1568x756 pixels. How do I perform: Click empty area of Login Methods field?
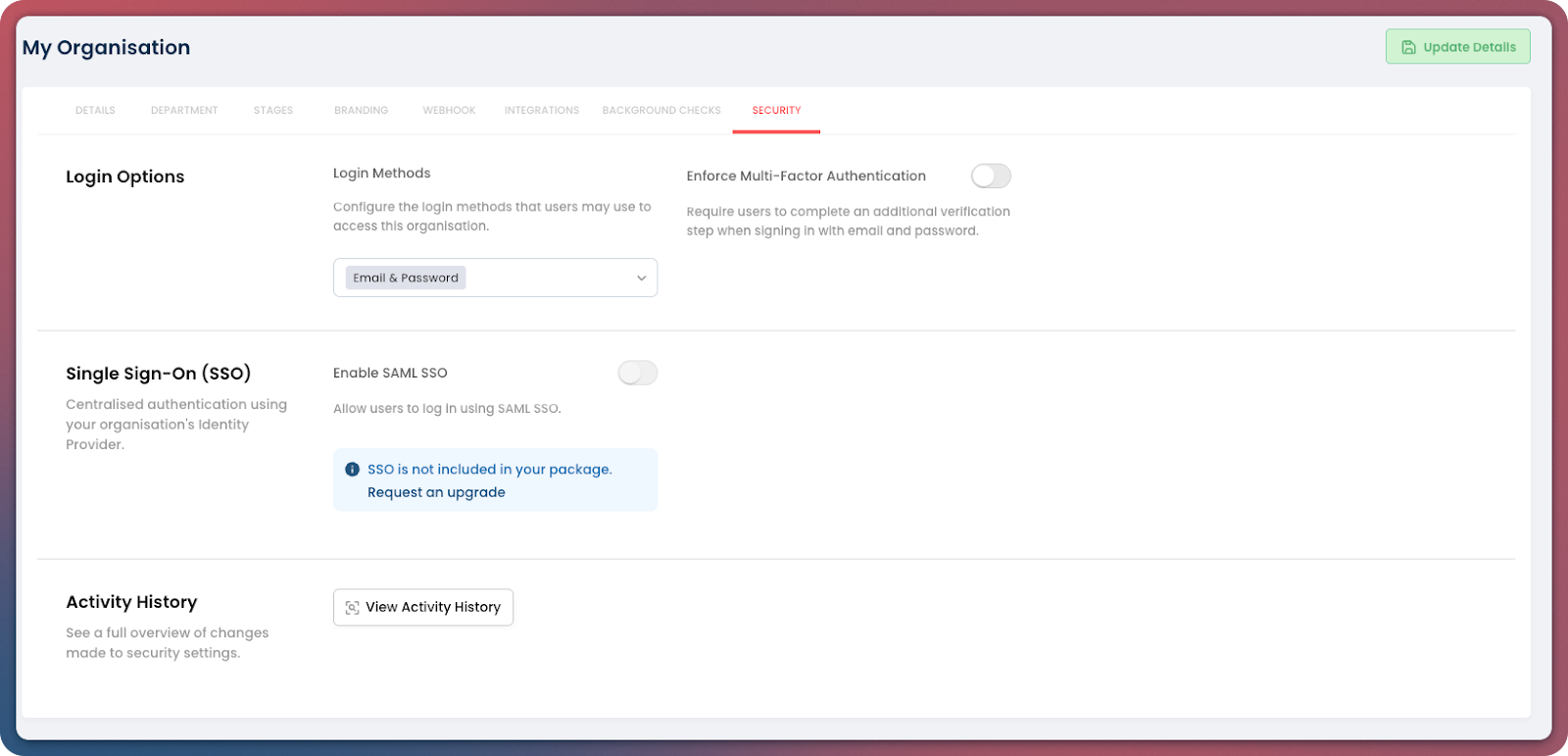click(x=549, y=278)
